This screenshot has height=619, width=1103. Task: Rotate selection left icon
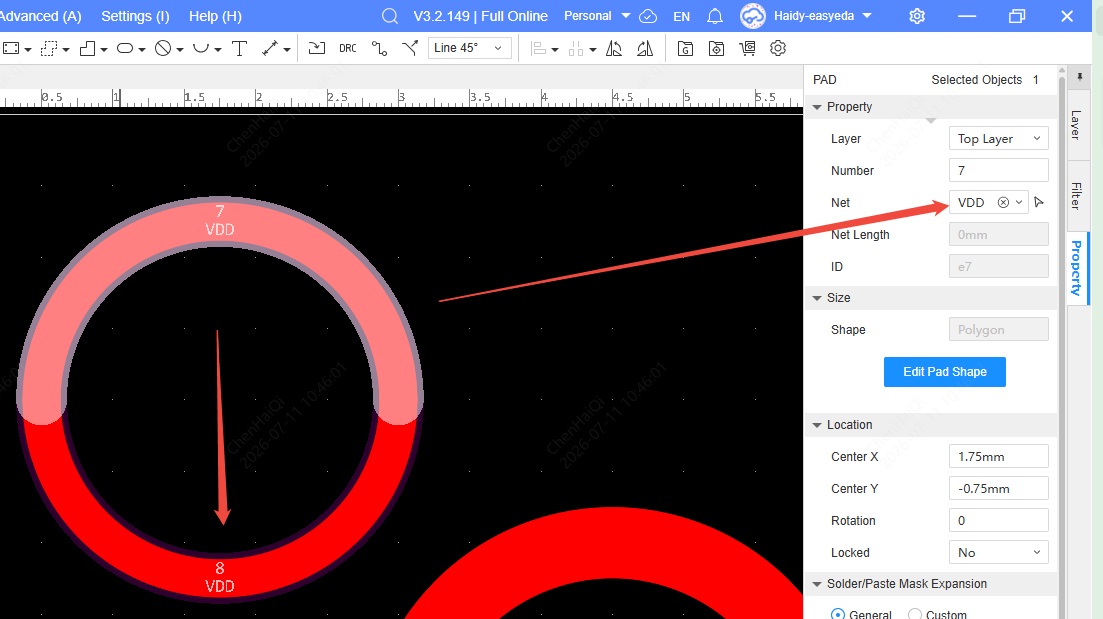[x=614, y=49]
